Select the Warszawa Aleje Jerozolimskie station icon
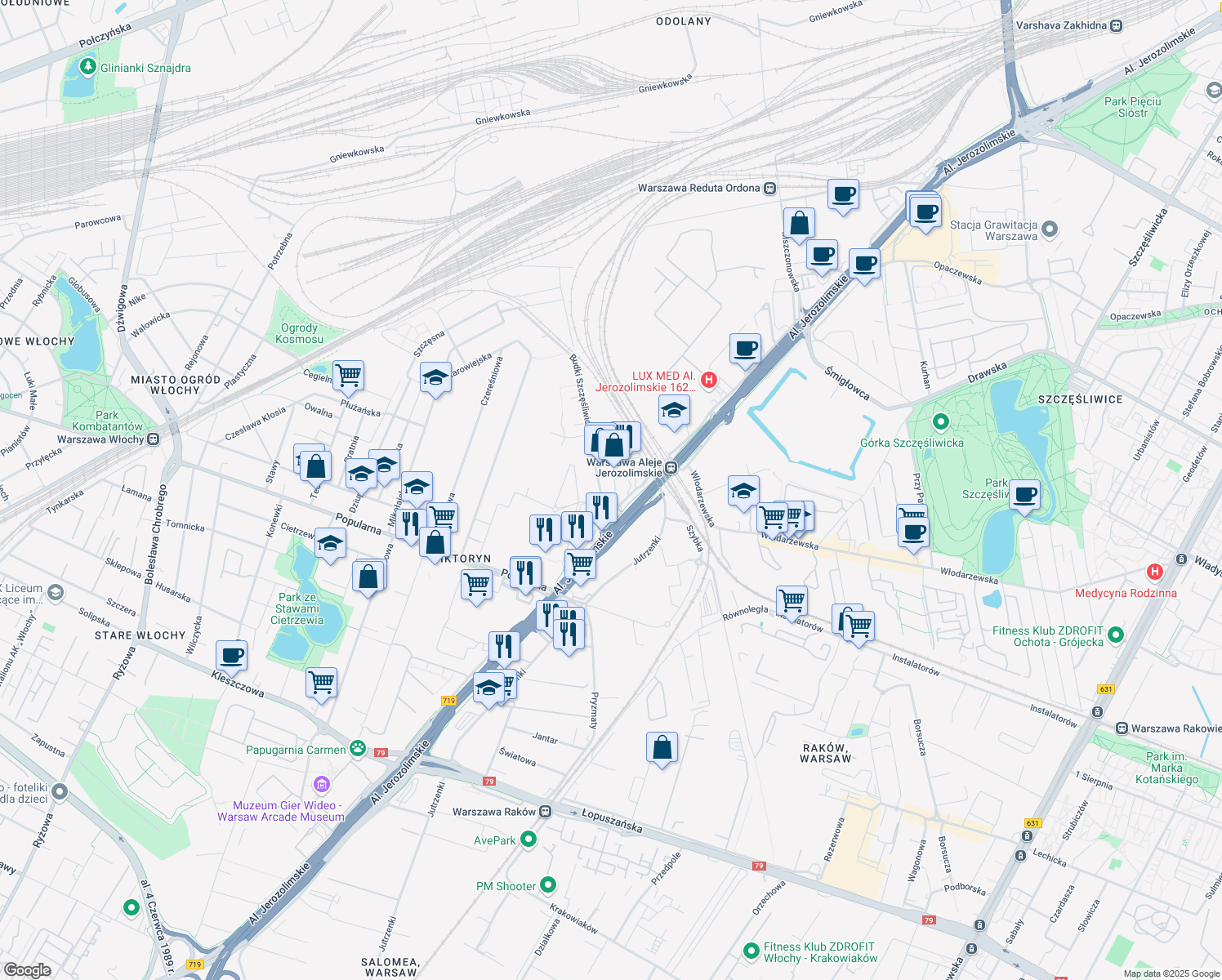1222x980 pixels. pos(671,468)
